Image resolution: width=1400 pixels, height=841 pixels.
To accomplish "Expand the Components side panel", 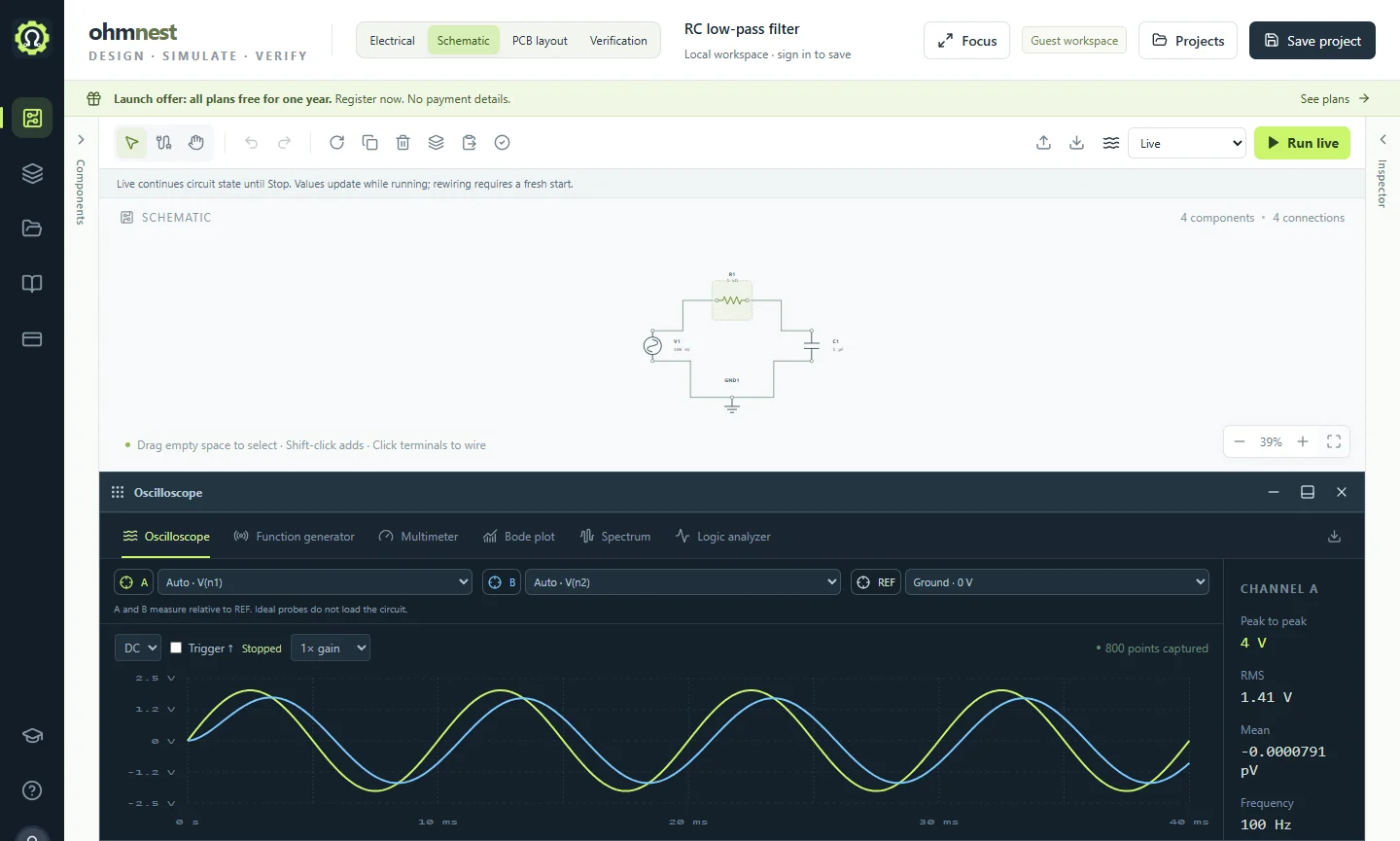I will pos(81,140).
